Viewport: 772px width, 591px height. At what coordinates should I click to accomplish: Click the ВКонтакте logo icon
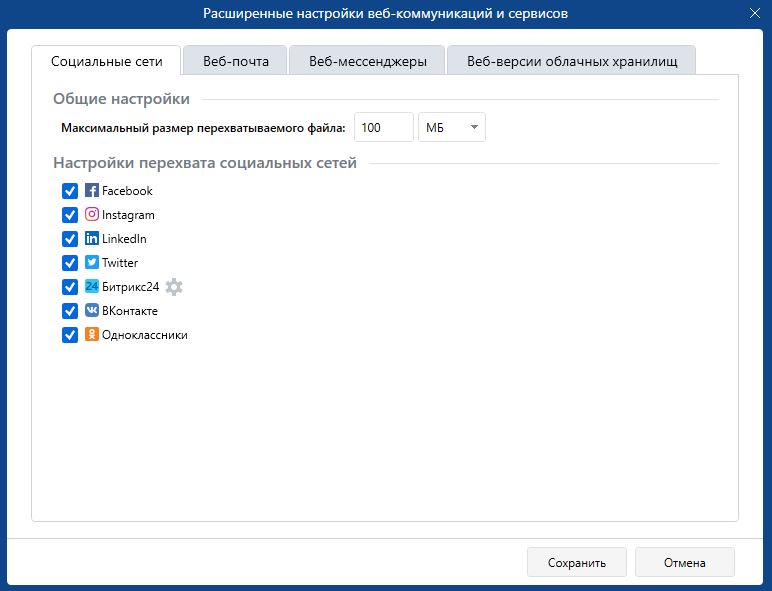tap(92, 310)
